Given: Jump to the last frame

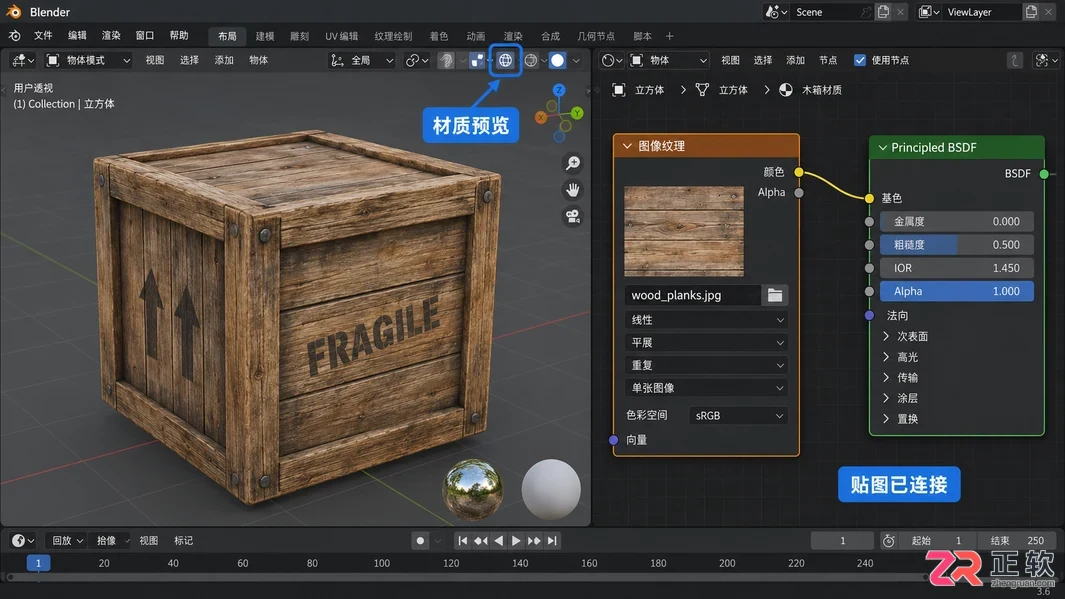Looking at the screenshot, I should pyautogui.click(x=552, y=541).
